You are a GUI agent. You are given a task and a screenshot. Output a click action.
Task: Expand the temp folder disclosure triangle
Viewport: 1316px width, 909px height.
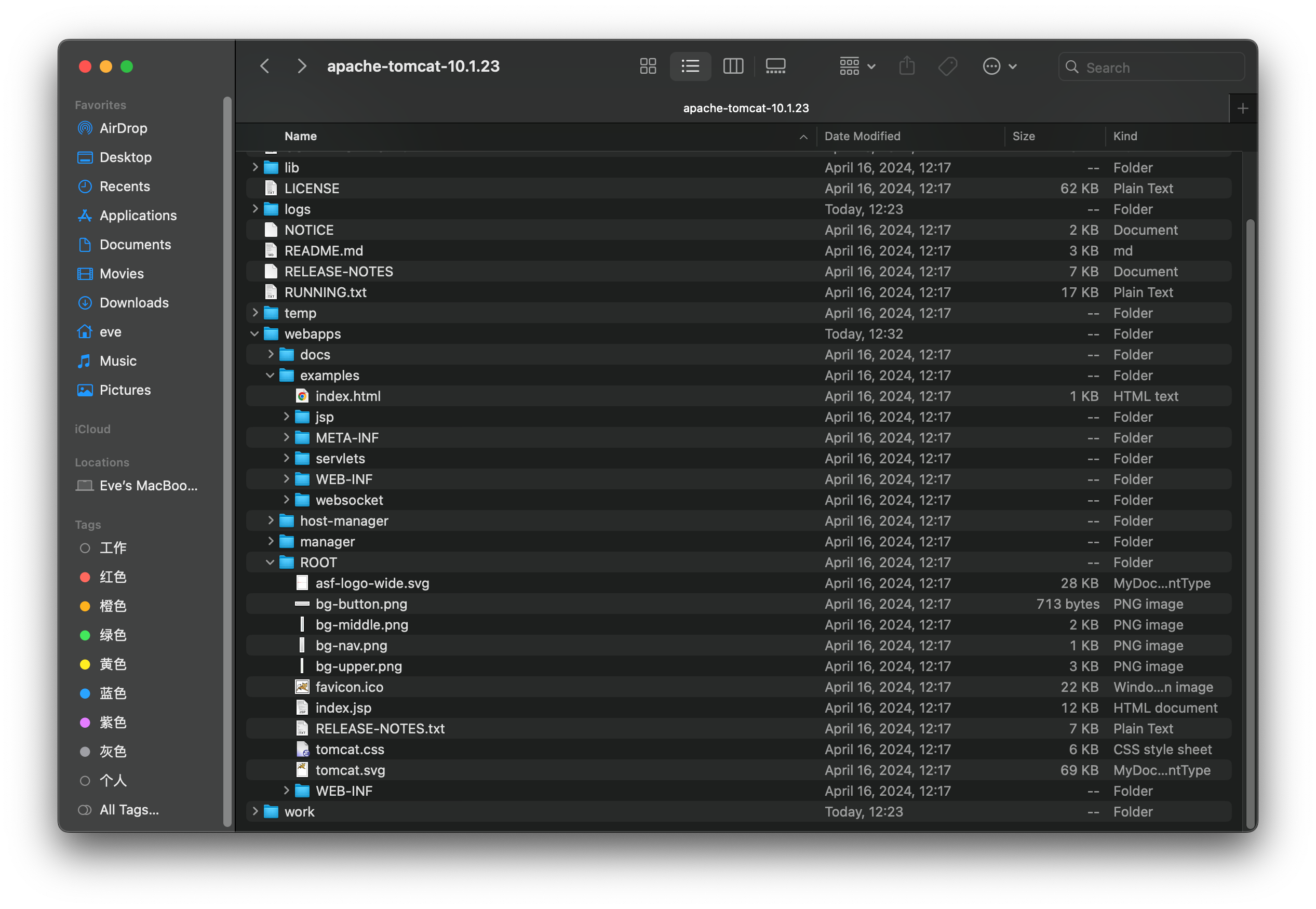[254, 313]
